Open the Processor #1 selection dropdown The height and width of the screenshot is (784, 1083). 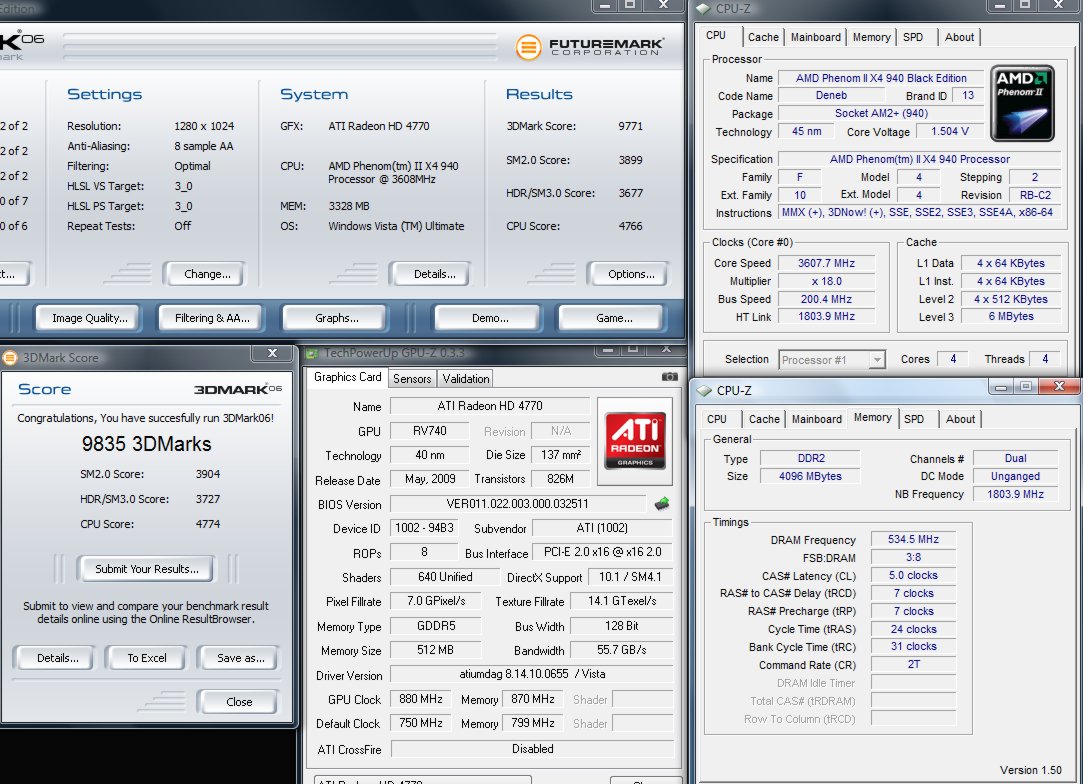876,360
